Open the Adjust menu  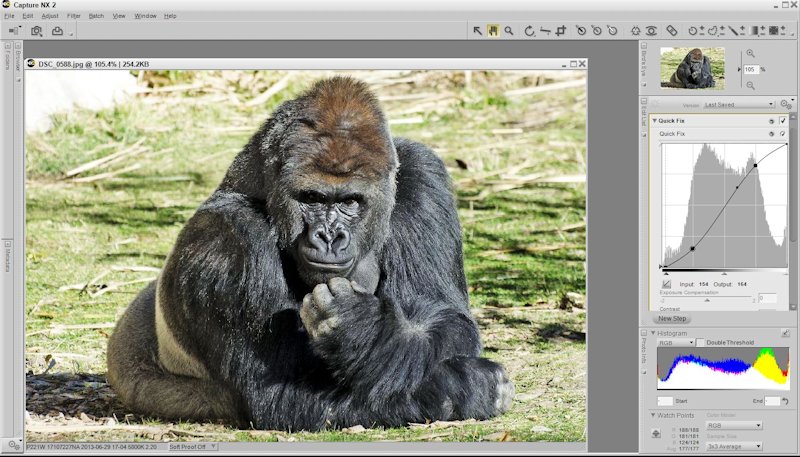[x=50, y=16]
